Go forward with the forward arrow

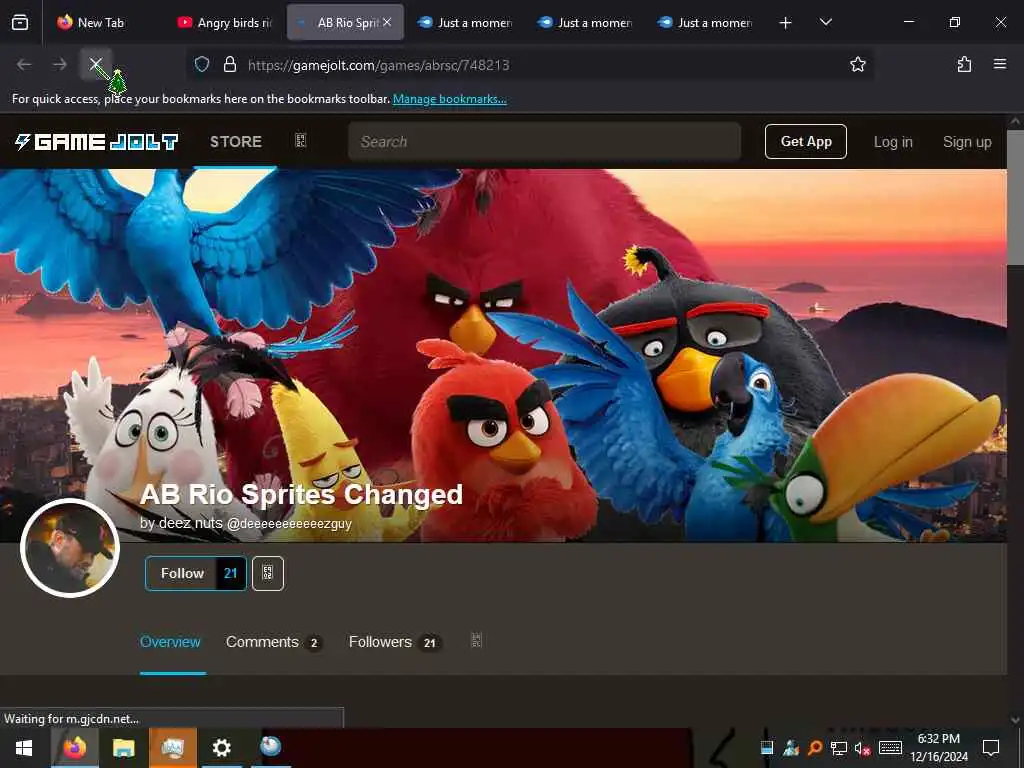[x=59, y=64]
